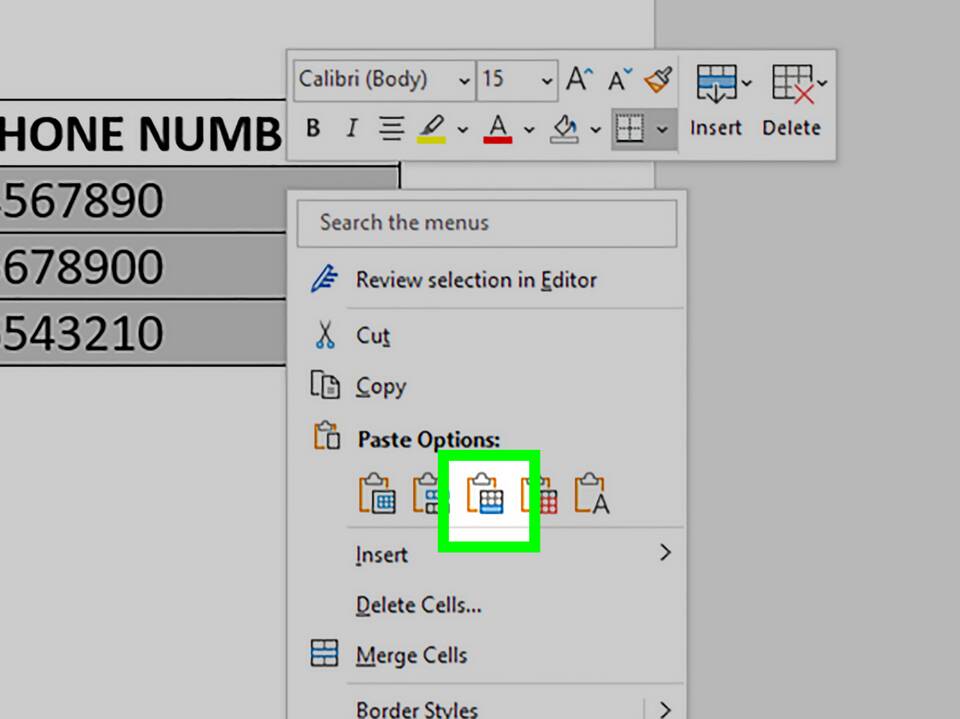Image resolution: width=960 pixels, height=719 pixels.
Task: Choose Keep Text Only paste option
Action: click(591, 493)
